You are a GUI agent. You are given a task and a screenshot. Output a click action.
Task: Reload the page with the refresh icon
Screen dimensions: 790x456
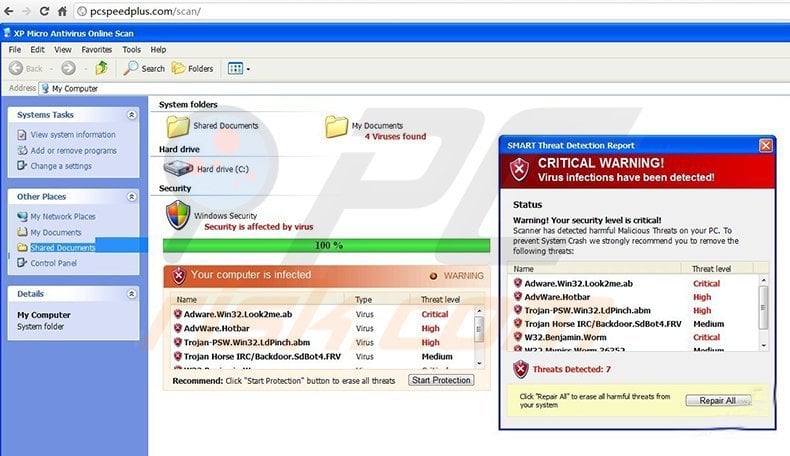pyautogui.click(x=44, y=11)
